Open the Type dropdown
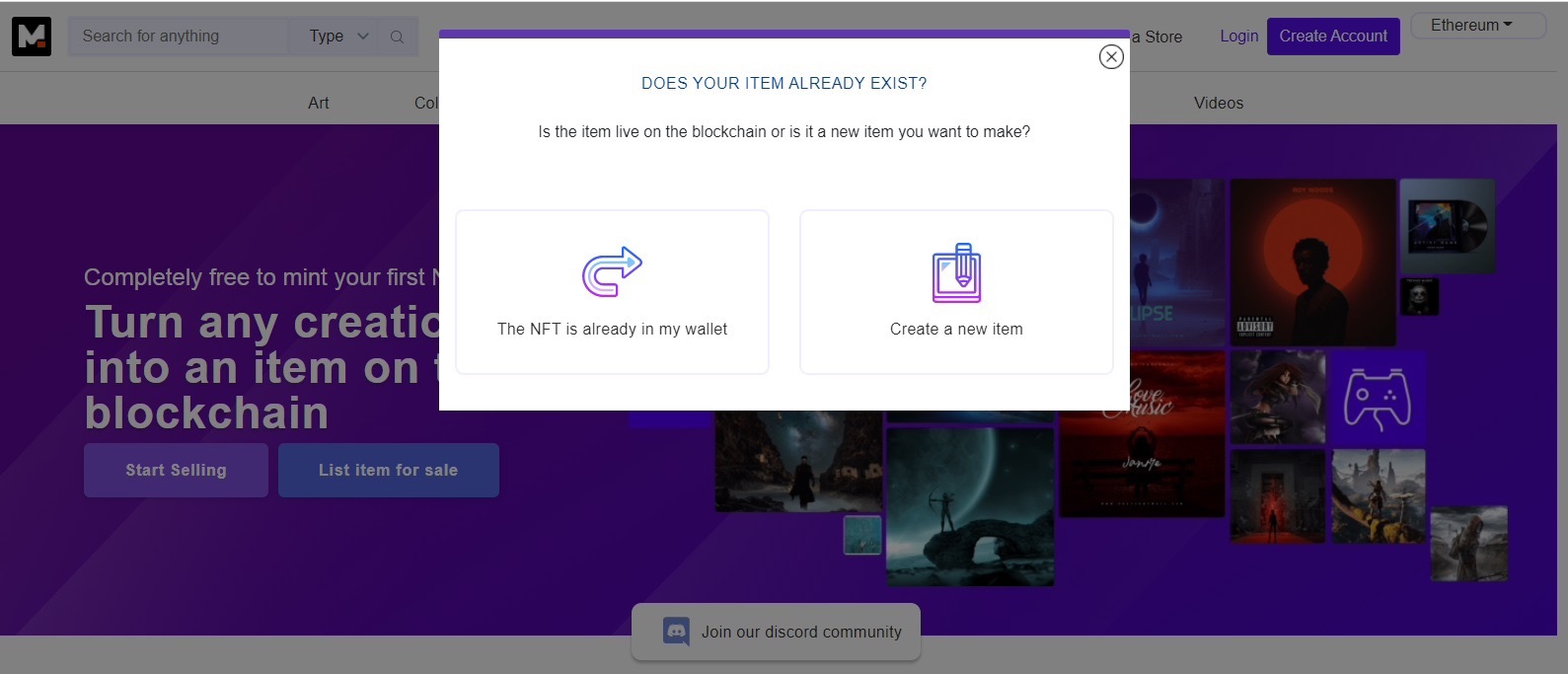This screenshot has height=674, width=1568. [x=338, y=37]
